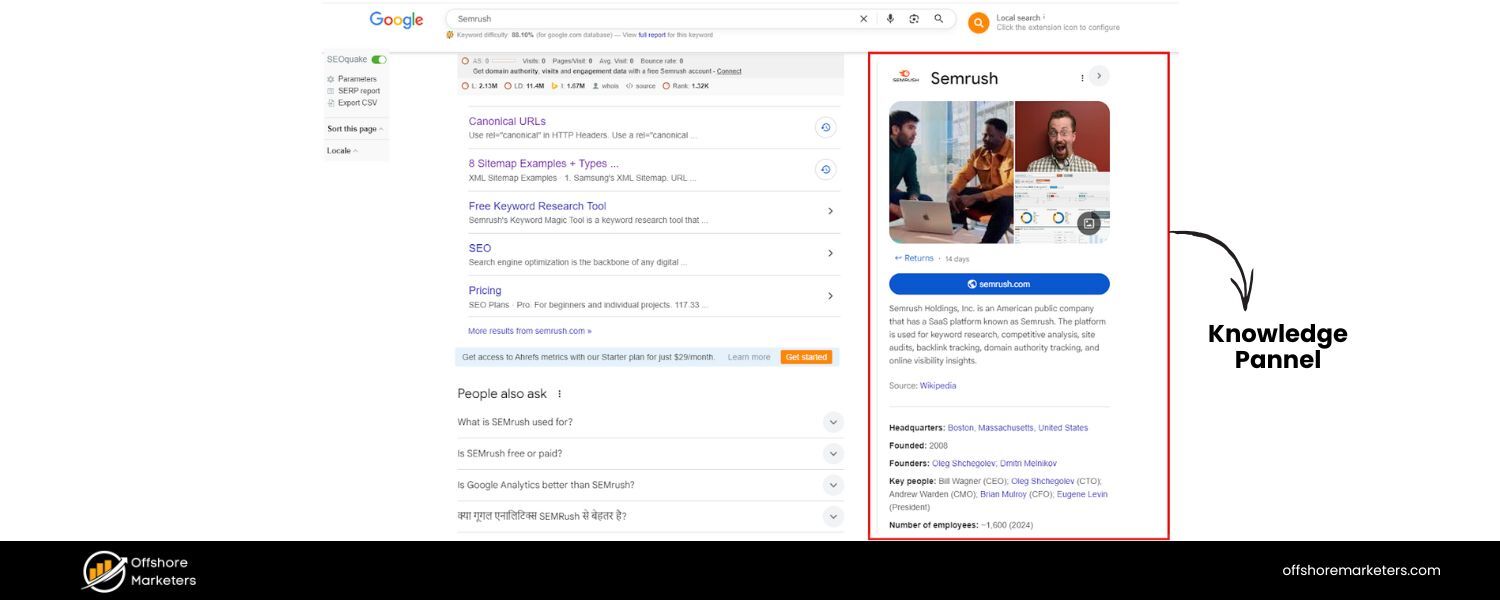Viewport: 1500px width, 600px height.
Task: Click the orange Semrush extension icon
Action: (978, 22)
